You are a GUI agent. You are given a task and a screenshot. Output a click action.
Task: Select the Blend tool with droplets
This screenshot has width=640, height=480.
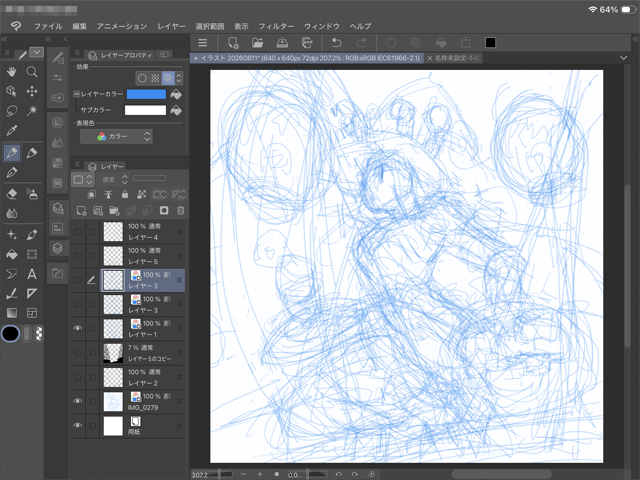[x=12, y=213]
